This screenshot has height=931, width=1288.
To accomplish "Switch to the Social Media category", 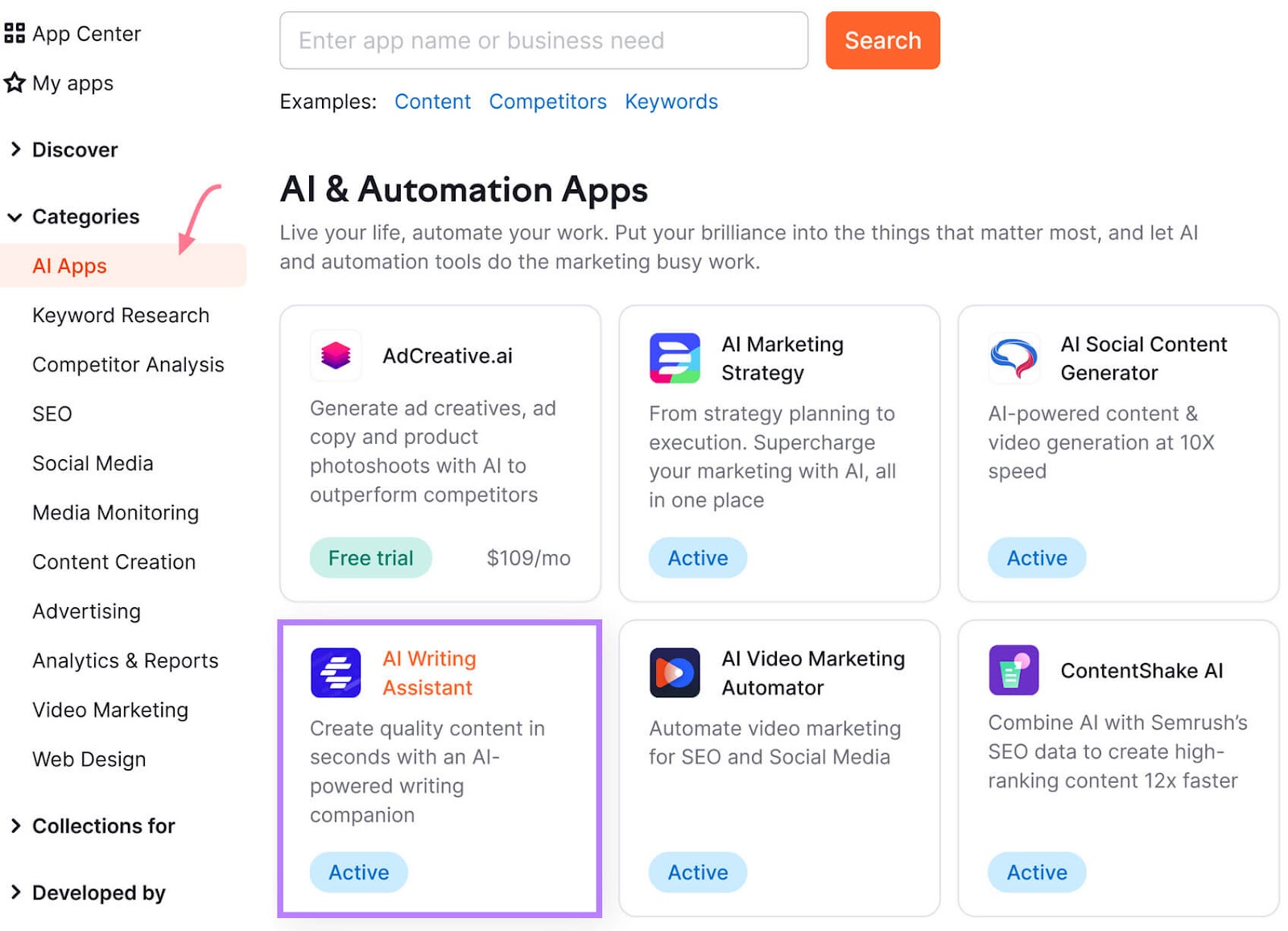I will pyautogui.click(x=93, y=463).
